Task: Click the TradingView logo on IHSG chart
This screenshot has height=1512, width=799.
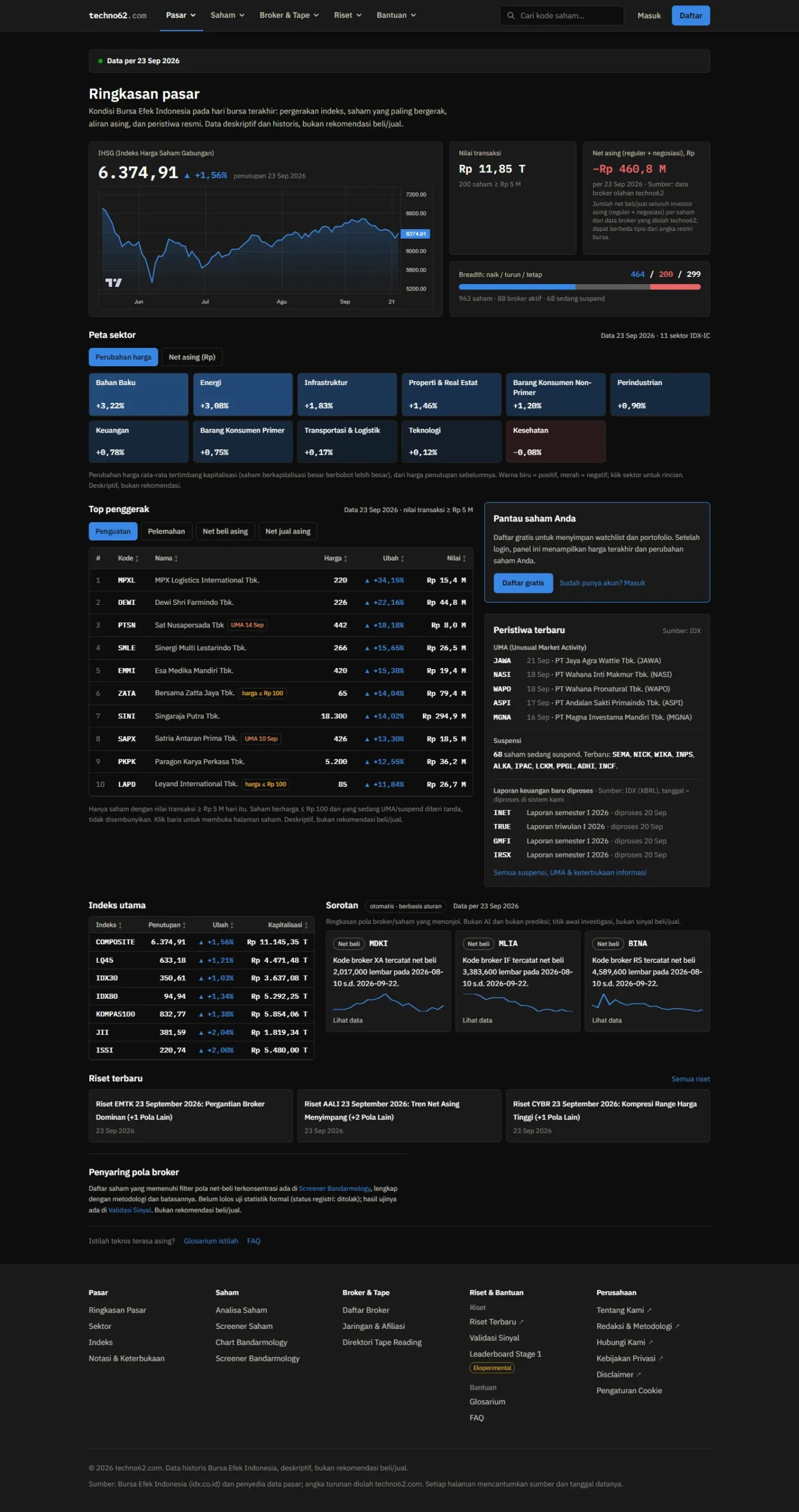Action: [113, 282]
